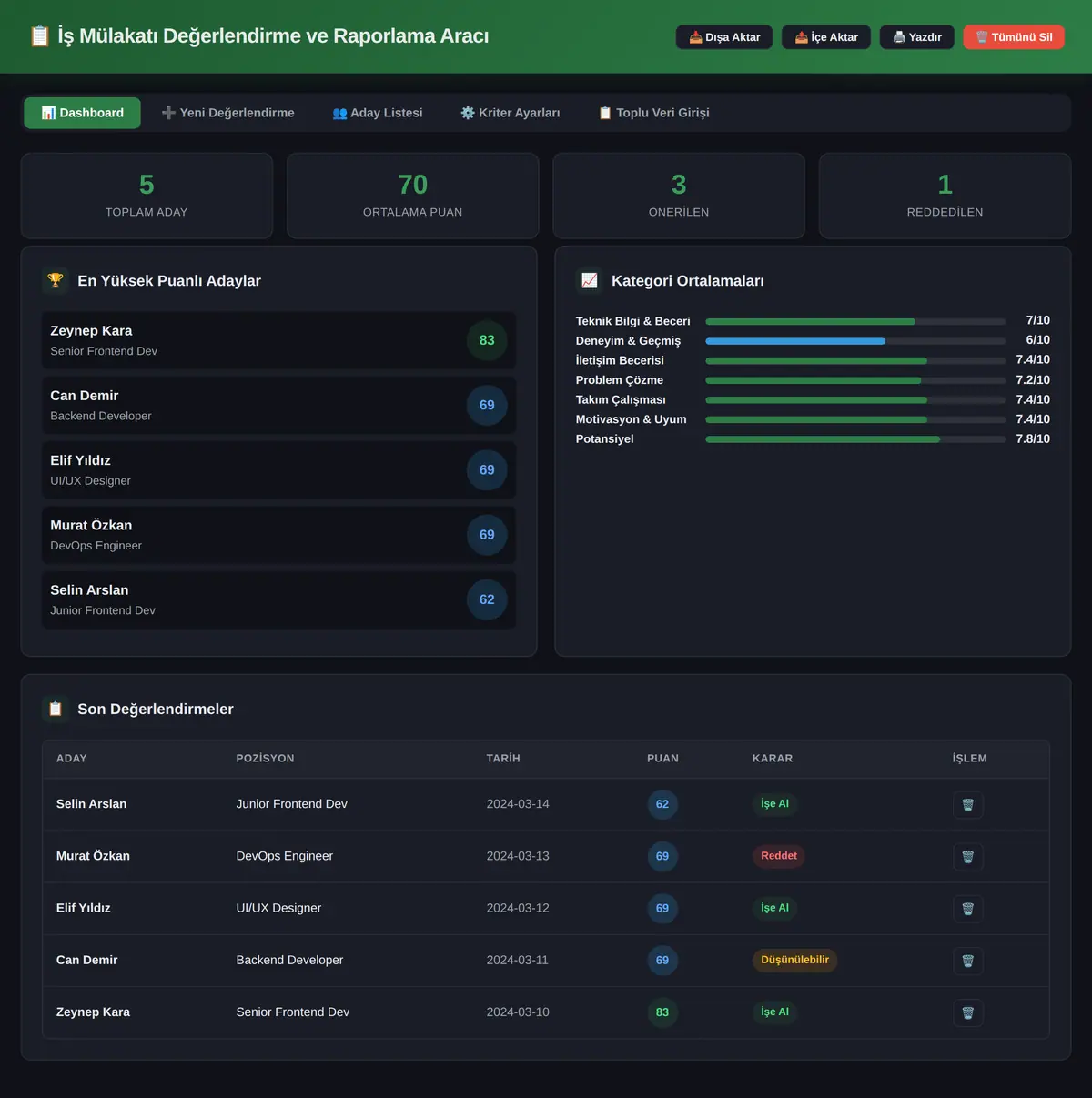Go to the Aday Listesi tab
The height and width of the screenshot is (1098, 1092).
pos(378,113)
